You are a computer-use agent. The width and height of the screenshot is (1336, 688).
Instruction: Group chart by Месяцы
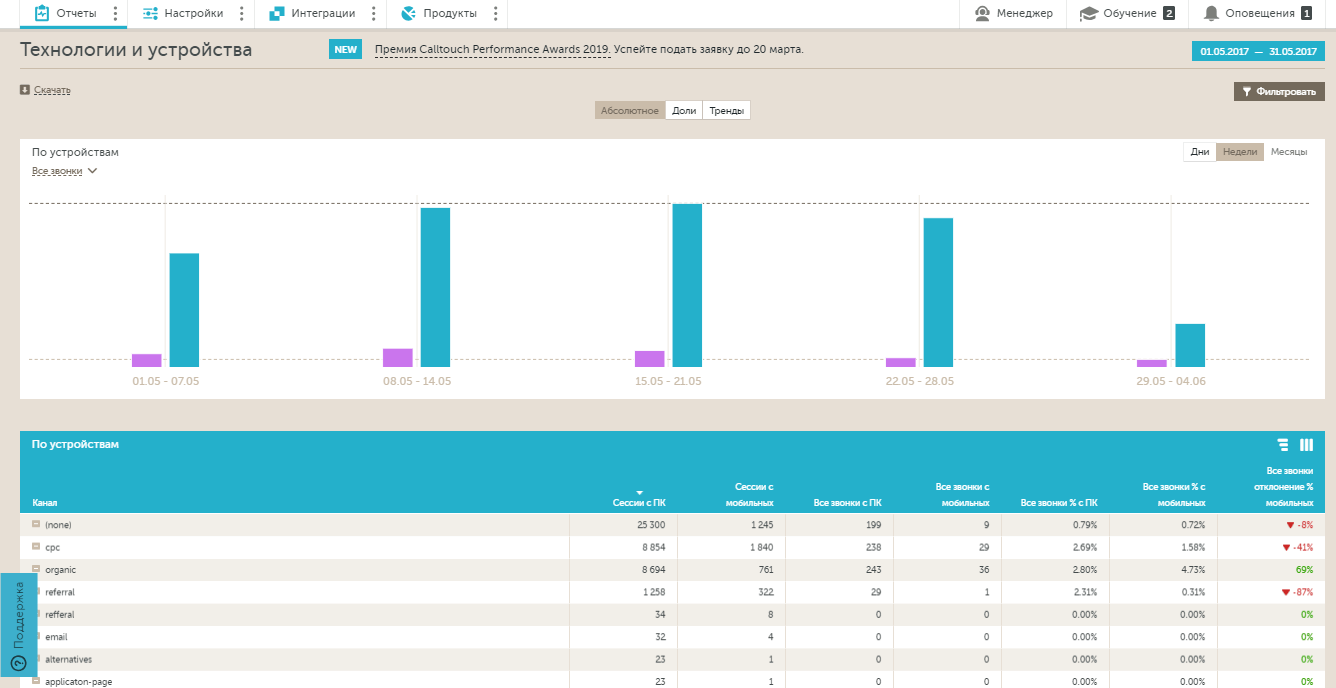point(1288,152)
